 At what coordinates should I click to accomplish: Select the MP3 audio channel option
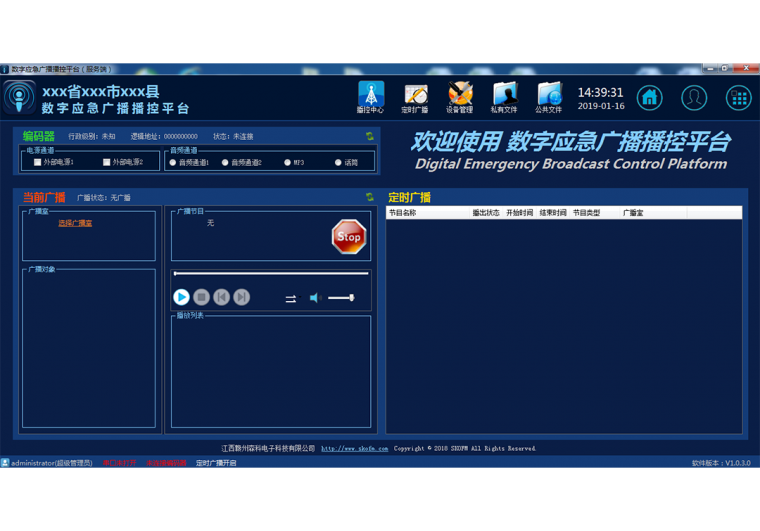click(x=287, y=162)
